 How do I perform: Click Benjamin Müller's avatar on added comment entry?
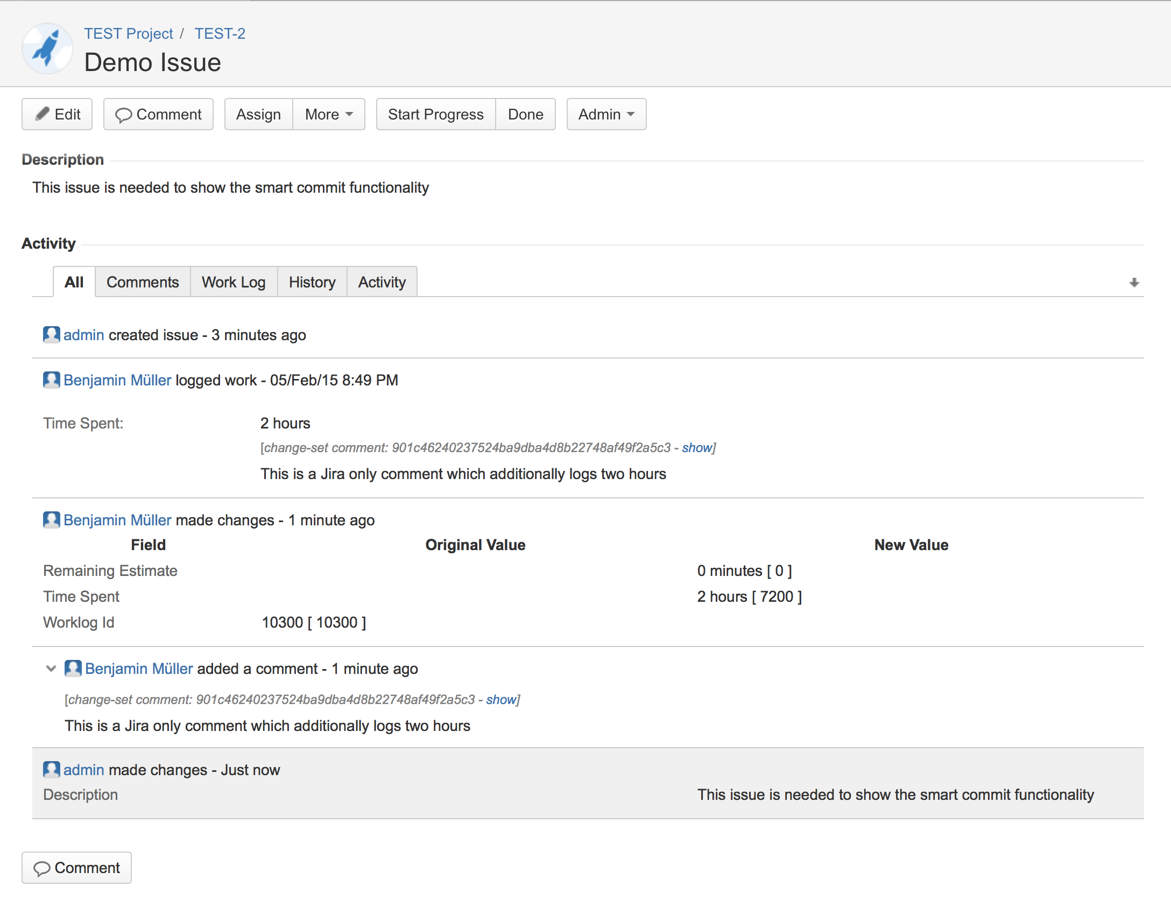click(x=73, y=669)
